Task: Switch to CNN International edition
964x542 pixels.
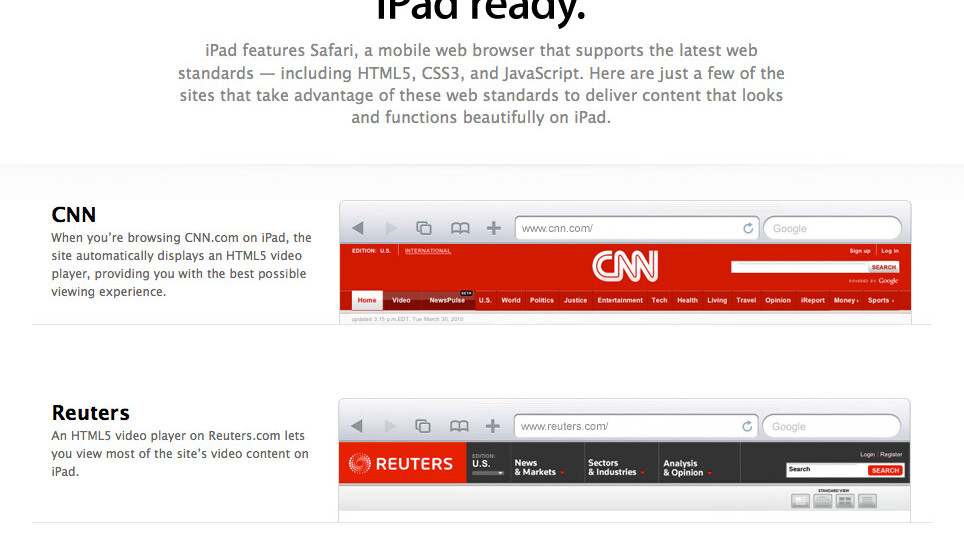Action: pyautogui.click(x=428, y=251)
